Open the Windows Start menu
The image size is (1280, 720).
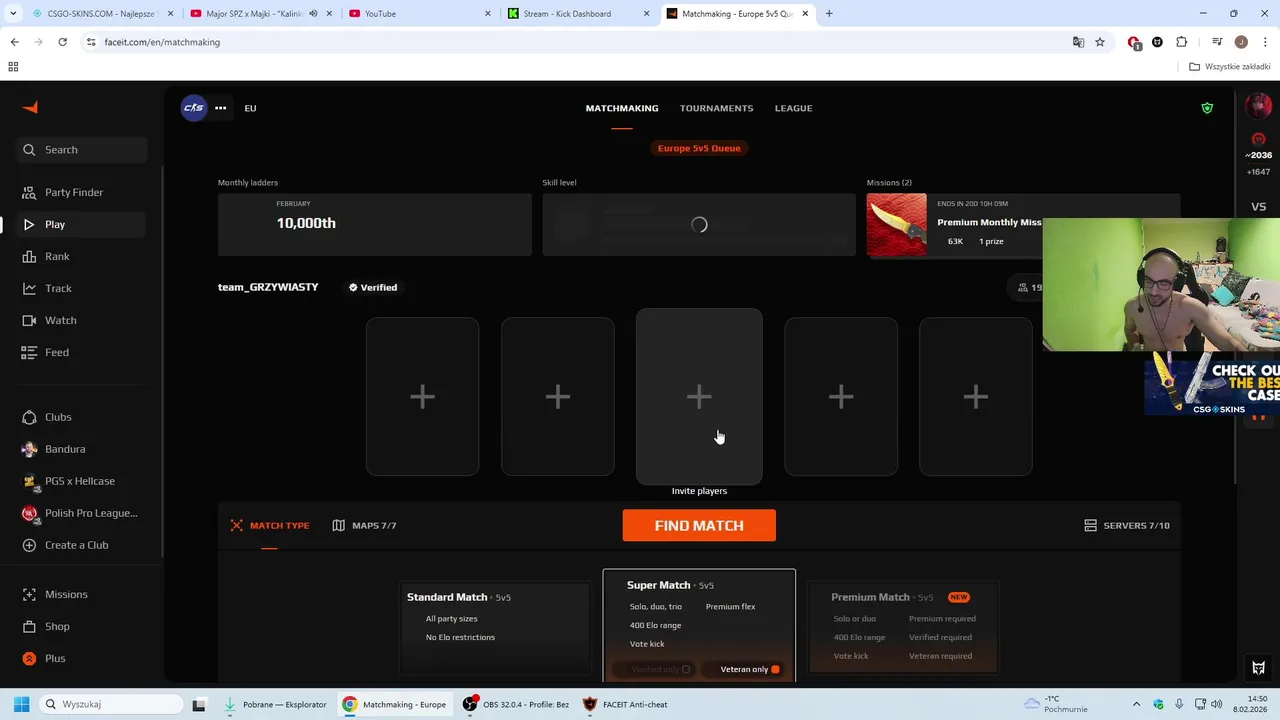point(21,704)
